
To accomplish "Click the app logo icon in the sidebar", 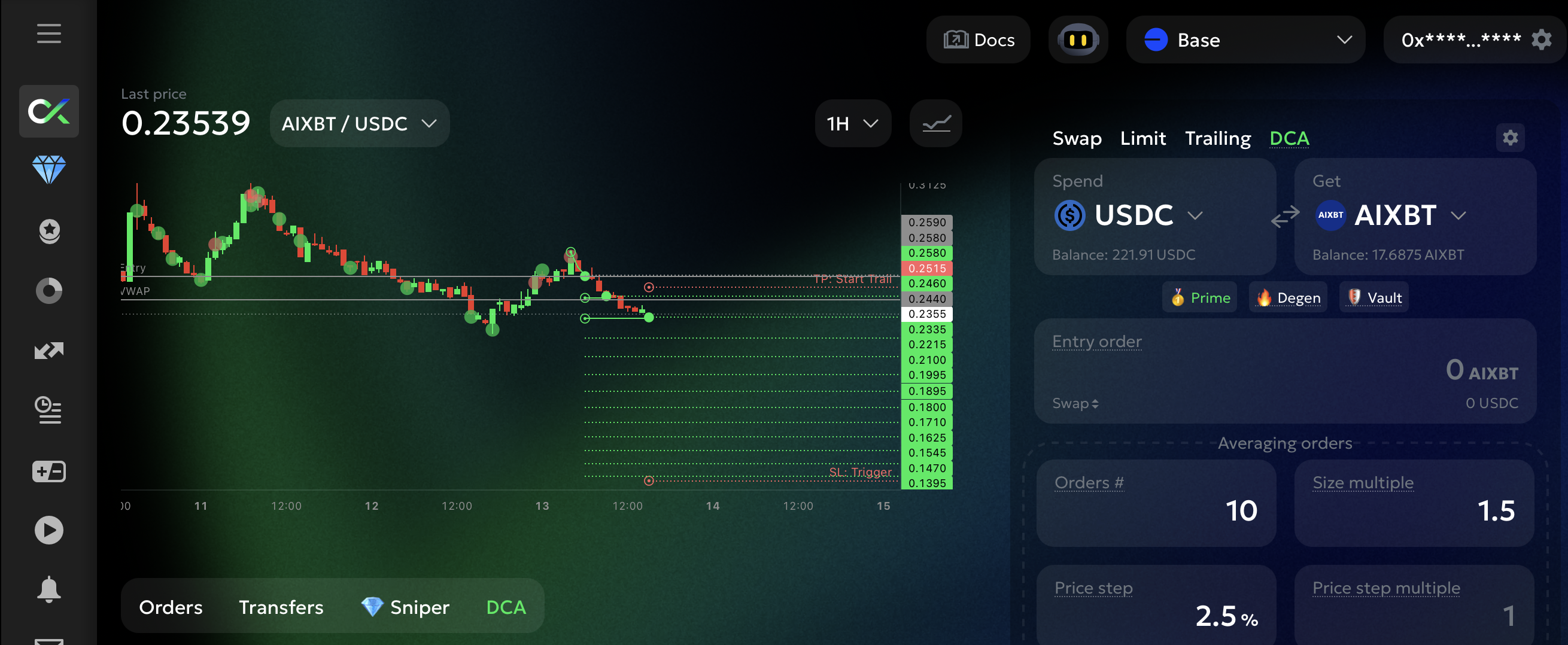I will (48, 111).
